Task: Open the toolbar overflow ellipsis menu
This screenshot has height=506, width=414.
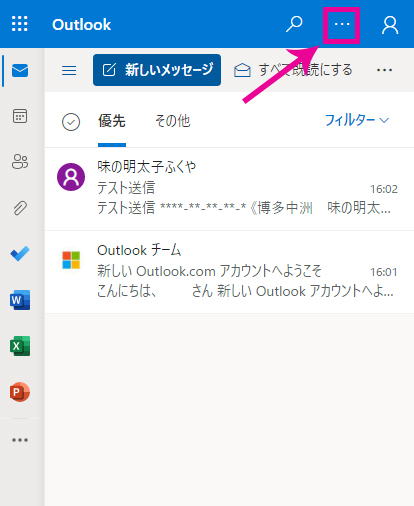Action: [384, 70]
